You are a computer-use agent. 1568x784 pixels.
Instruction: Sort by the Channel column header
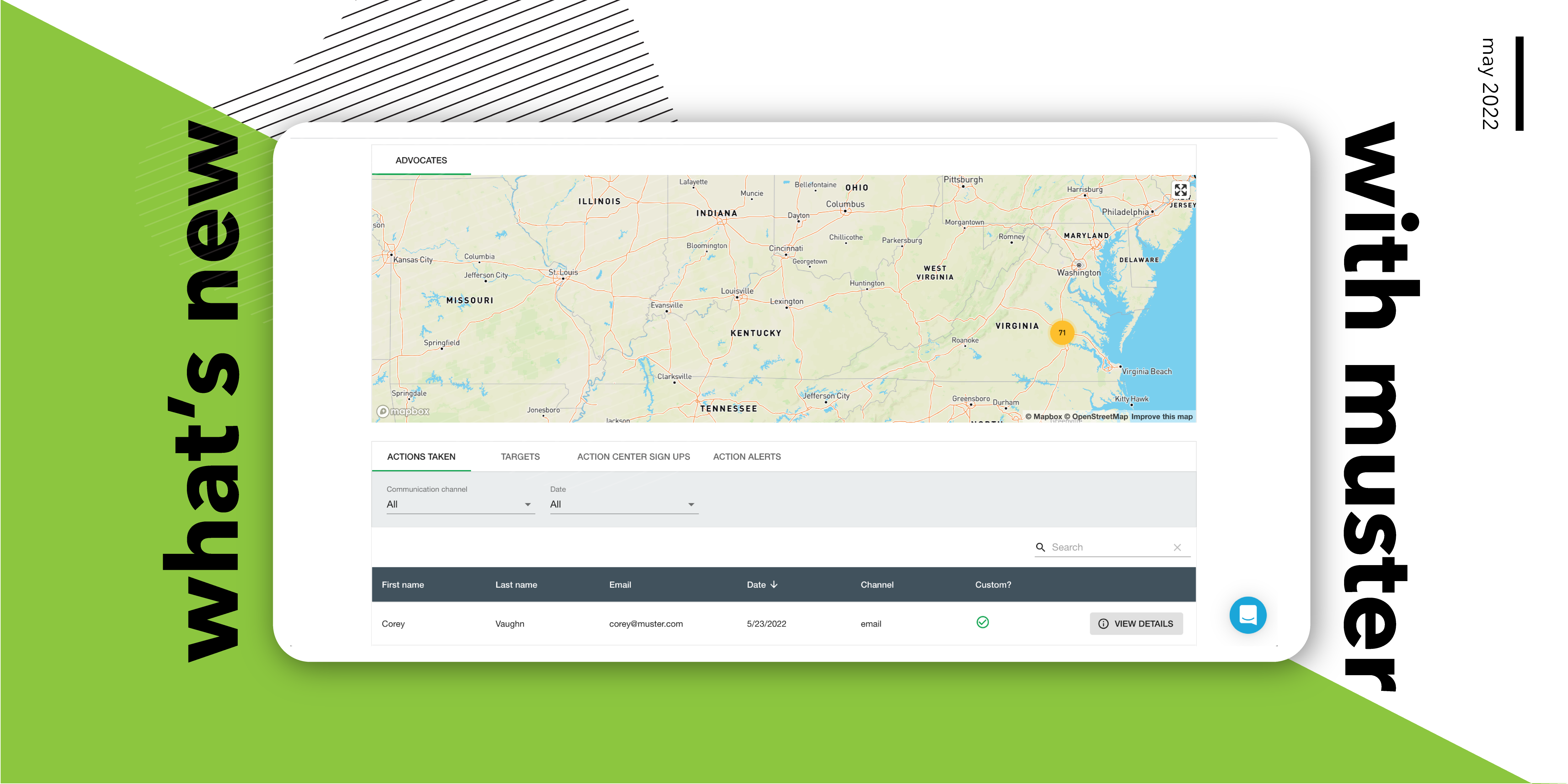877,584
